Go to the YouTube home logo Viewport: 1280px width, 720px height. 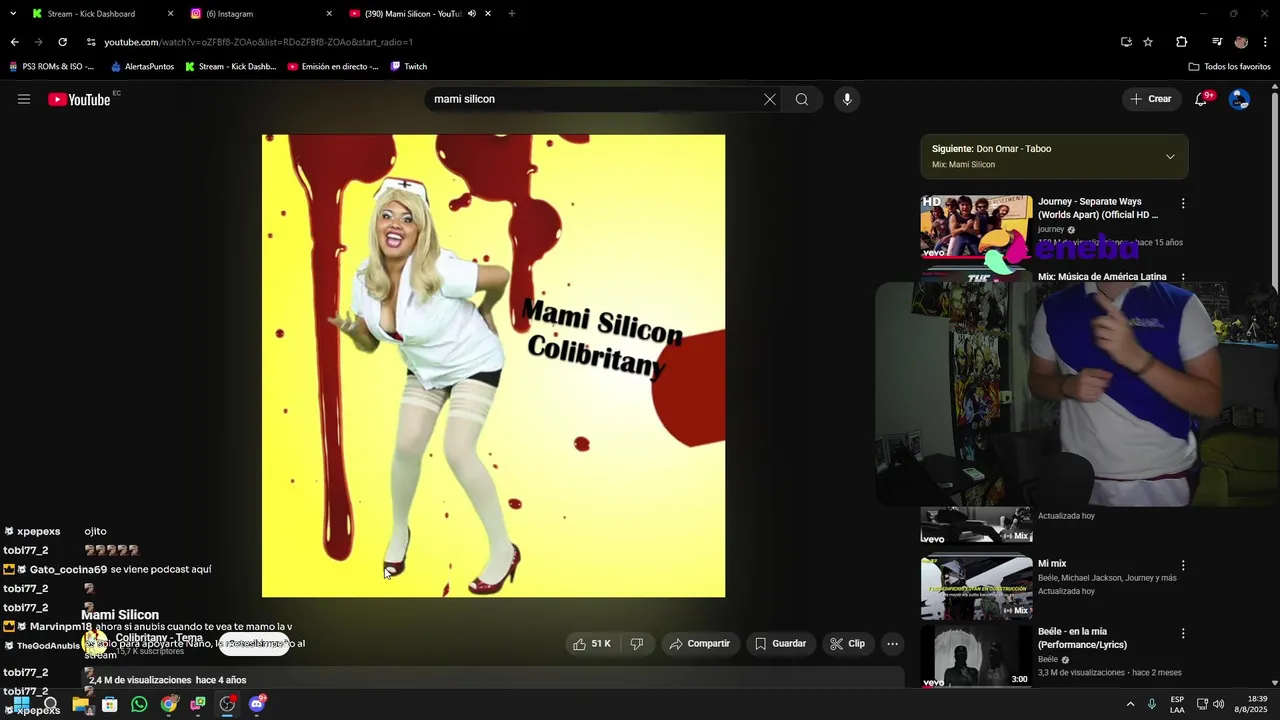(x=79, y=99)
